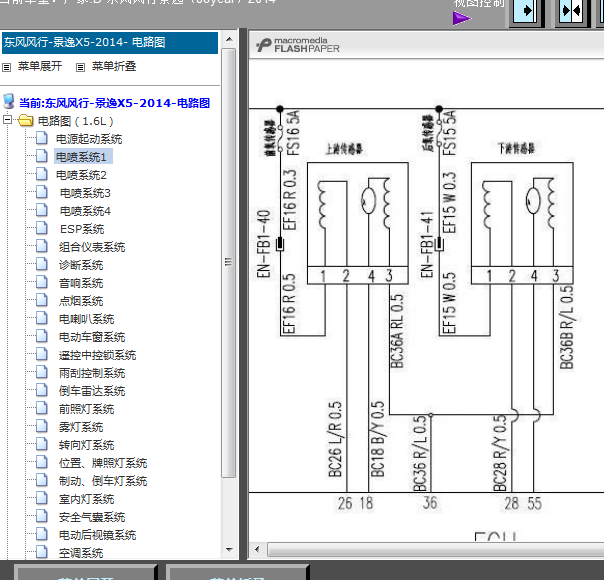Open 点烟系统 diagram
Screen dimensions: 604x580
tap(81, 301)
